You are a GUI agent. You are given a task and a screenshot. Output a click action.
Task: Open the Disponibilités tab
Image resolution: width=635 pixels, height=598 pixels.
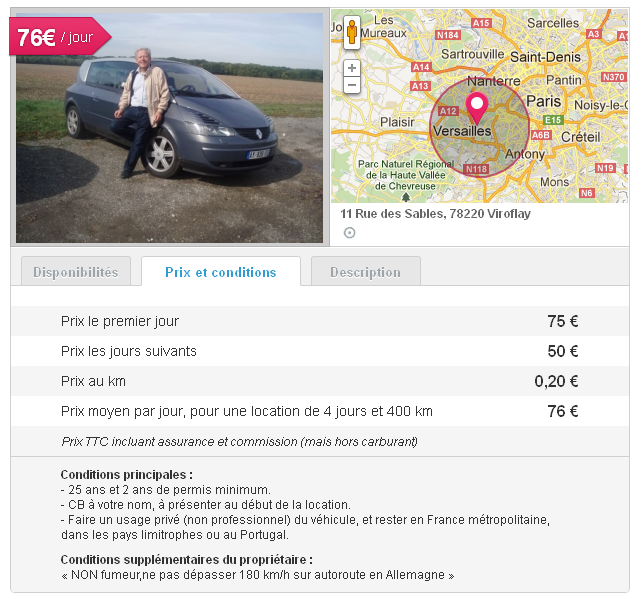coord(75,272)
